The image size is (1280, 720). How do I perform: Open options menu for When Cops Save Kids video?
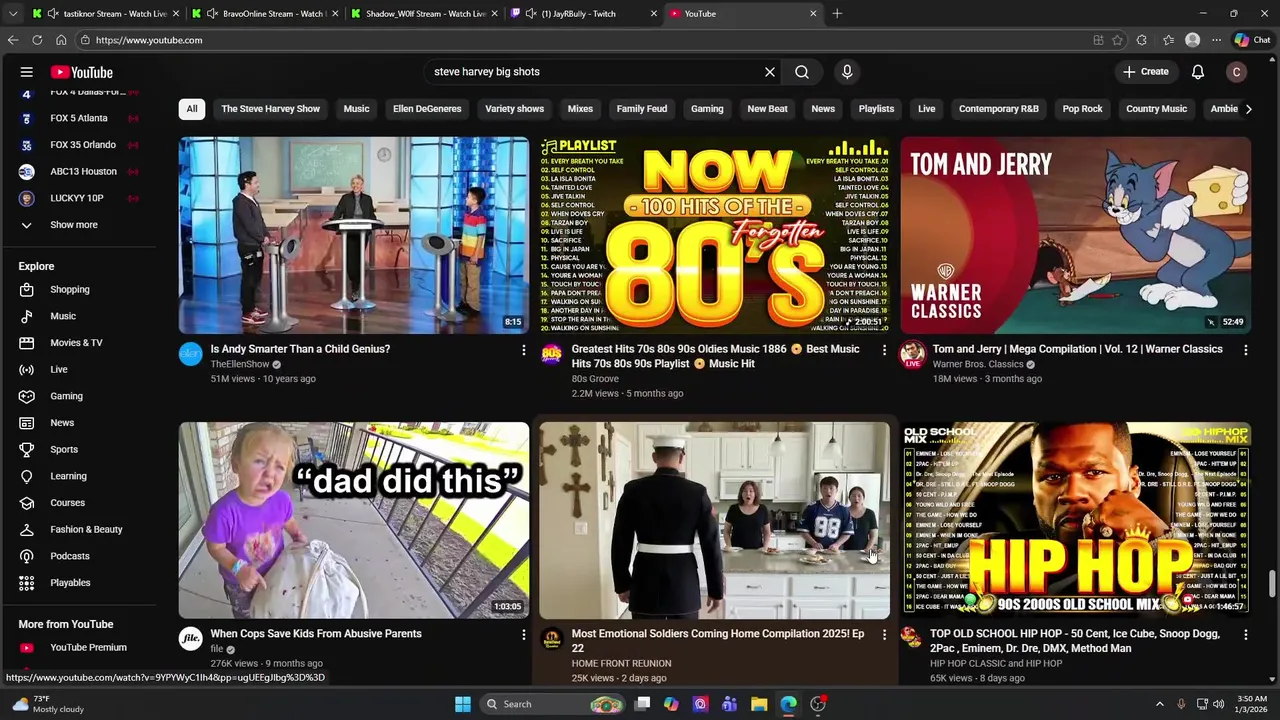[x=523, y=634]
